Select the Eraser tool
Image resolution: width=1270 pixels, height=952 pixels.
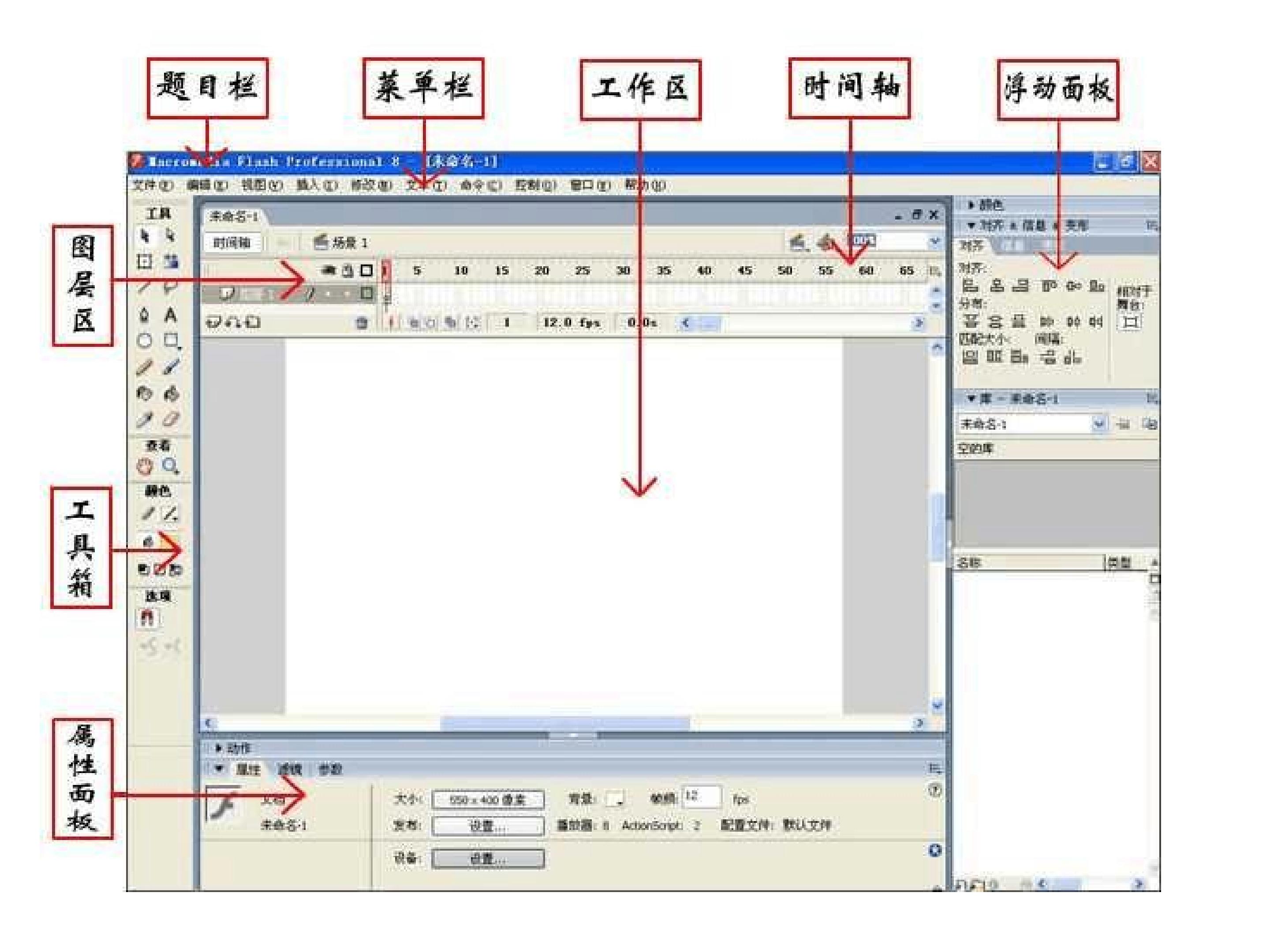tap(171, 420)
